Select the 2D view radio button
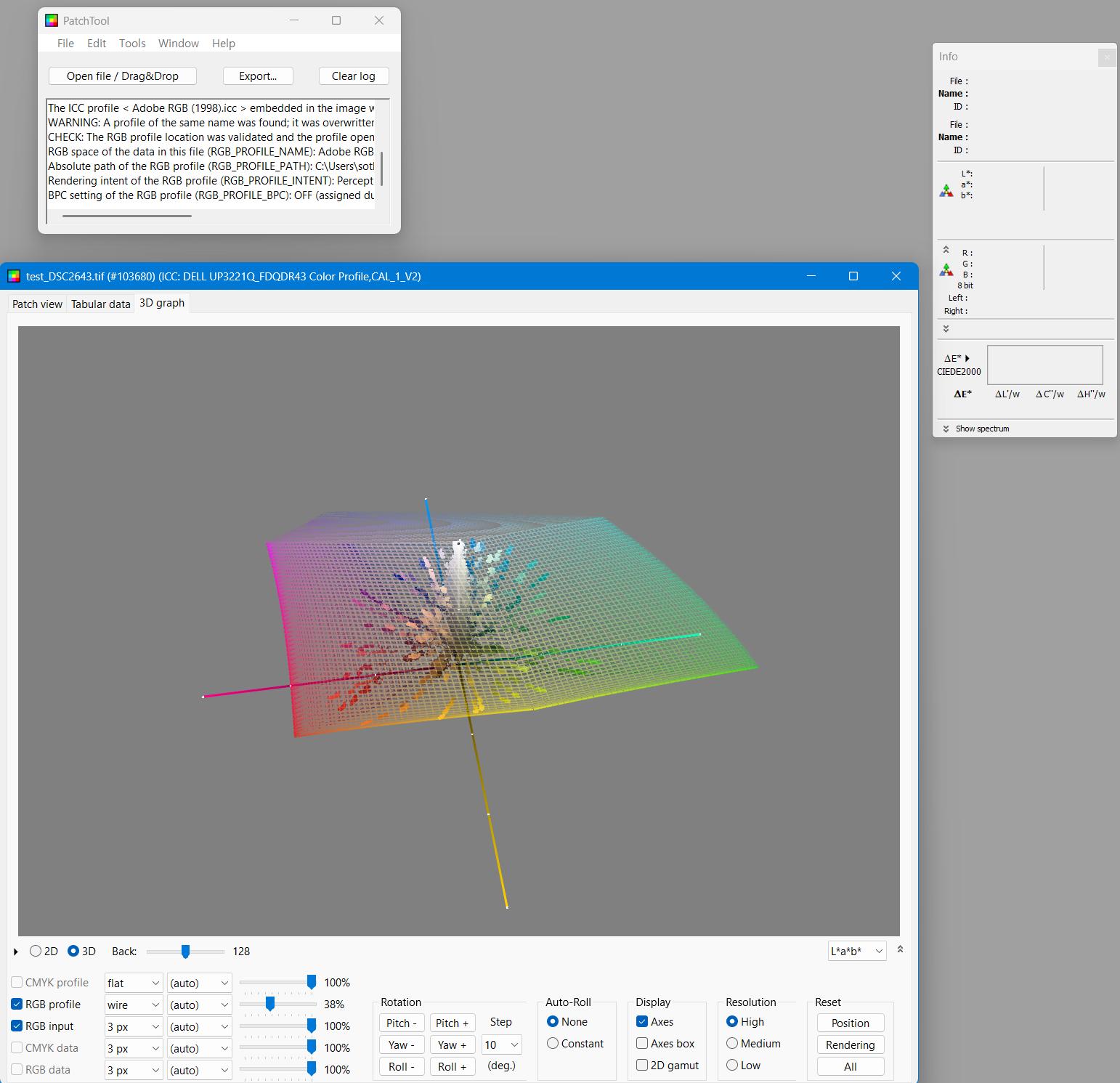The image size is (1120, 1083). point(36,951)
